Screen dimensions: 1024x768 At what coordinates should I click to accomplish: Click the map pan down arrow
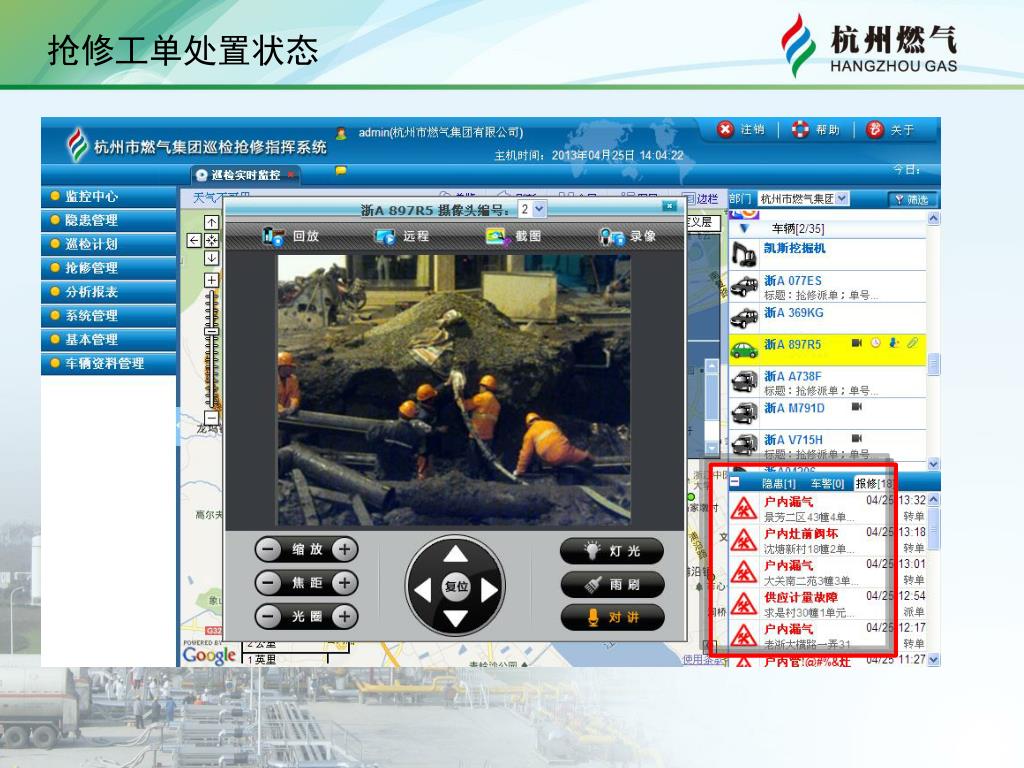[212, 258]
